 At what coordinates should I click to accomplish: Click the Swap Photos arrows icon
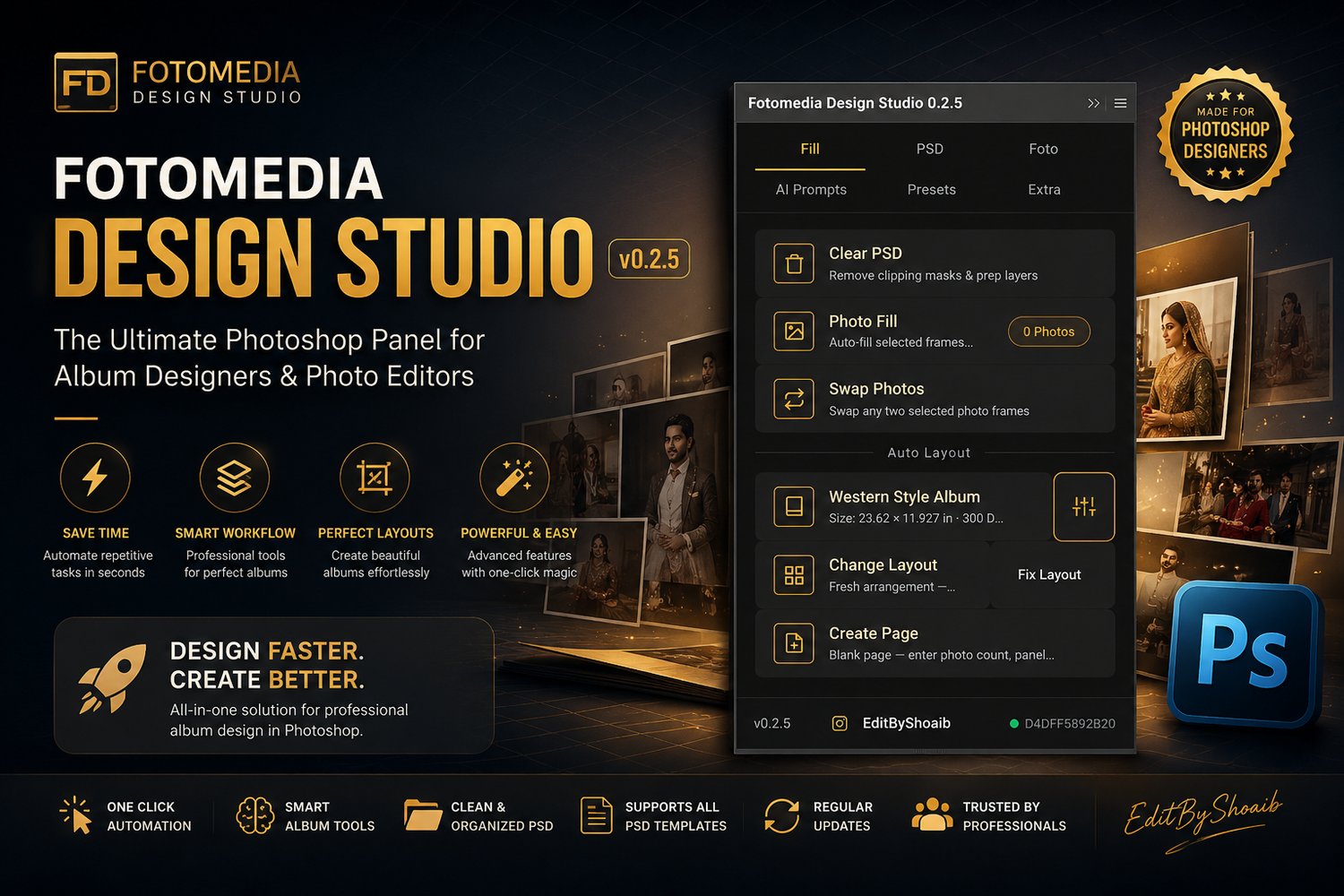tap(794, 399)
